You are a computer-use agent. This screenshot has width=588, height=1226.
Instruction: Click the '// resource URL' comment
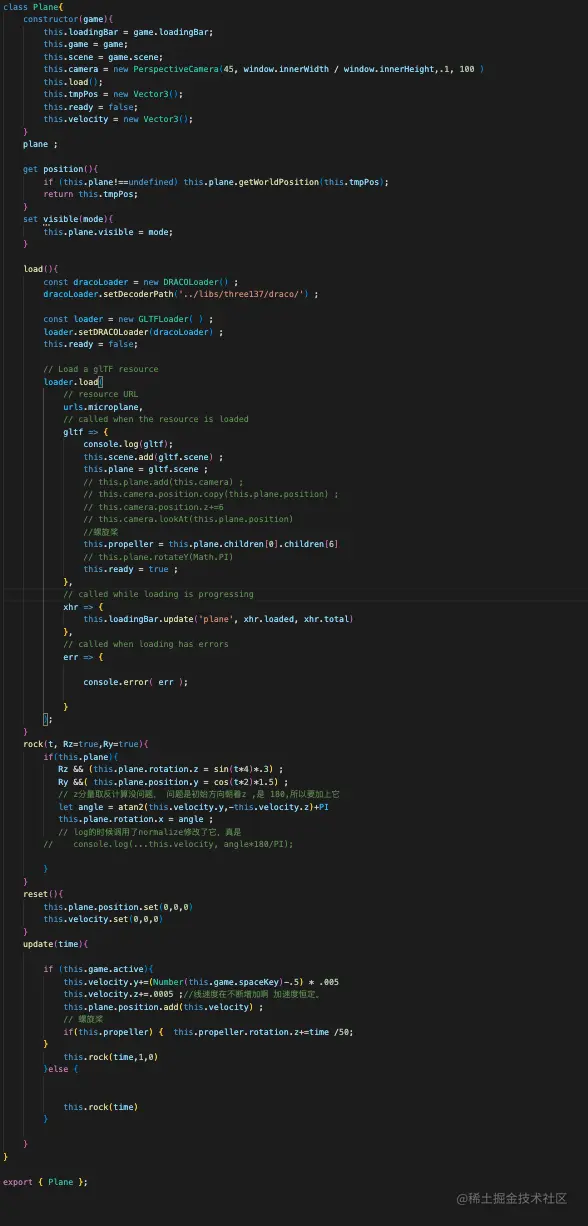tap(101, 394)
